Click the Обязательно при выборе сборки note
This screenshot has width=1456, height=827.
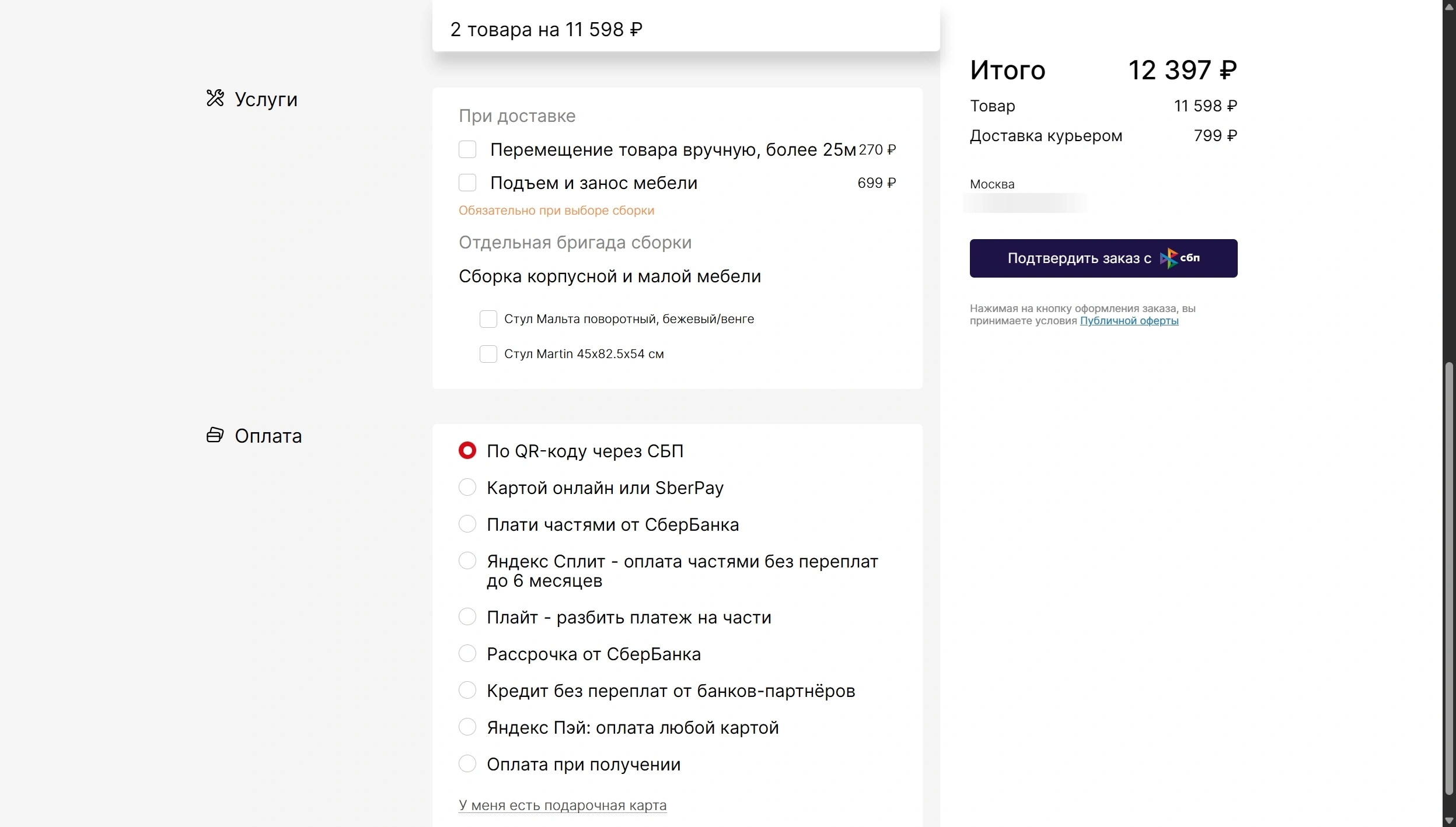(x=556, y=211)
